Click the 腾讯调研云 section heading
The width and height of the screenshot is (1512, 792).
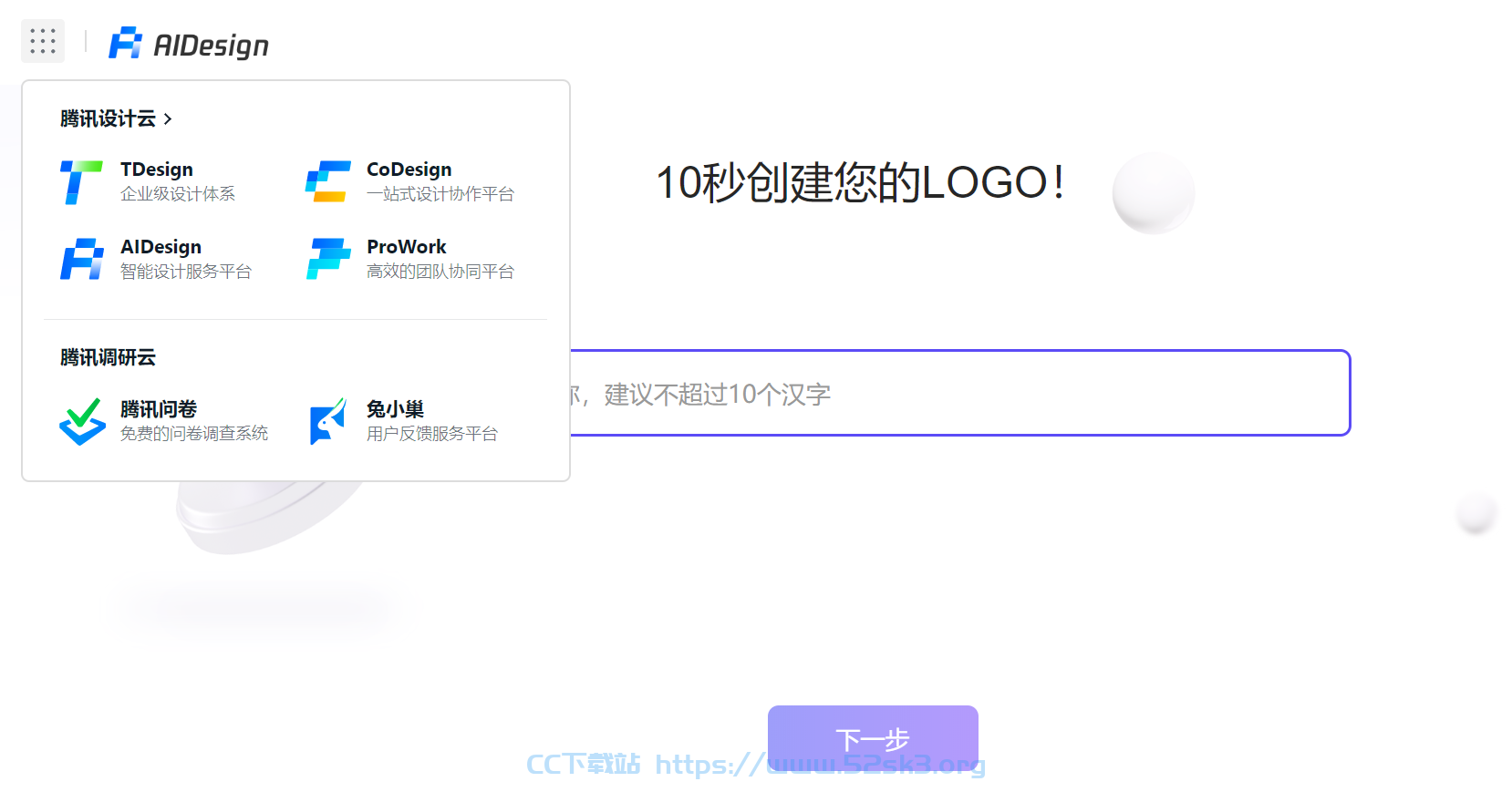(x=108, y=357)
